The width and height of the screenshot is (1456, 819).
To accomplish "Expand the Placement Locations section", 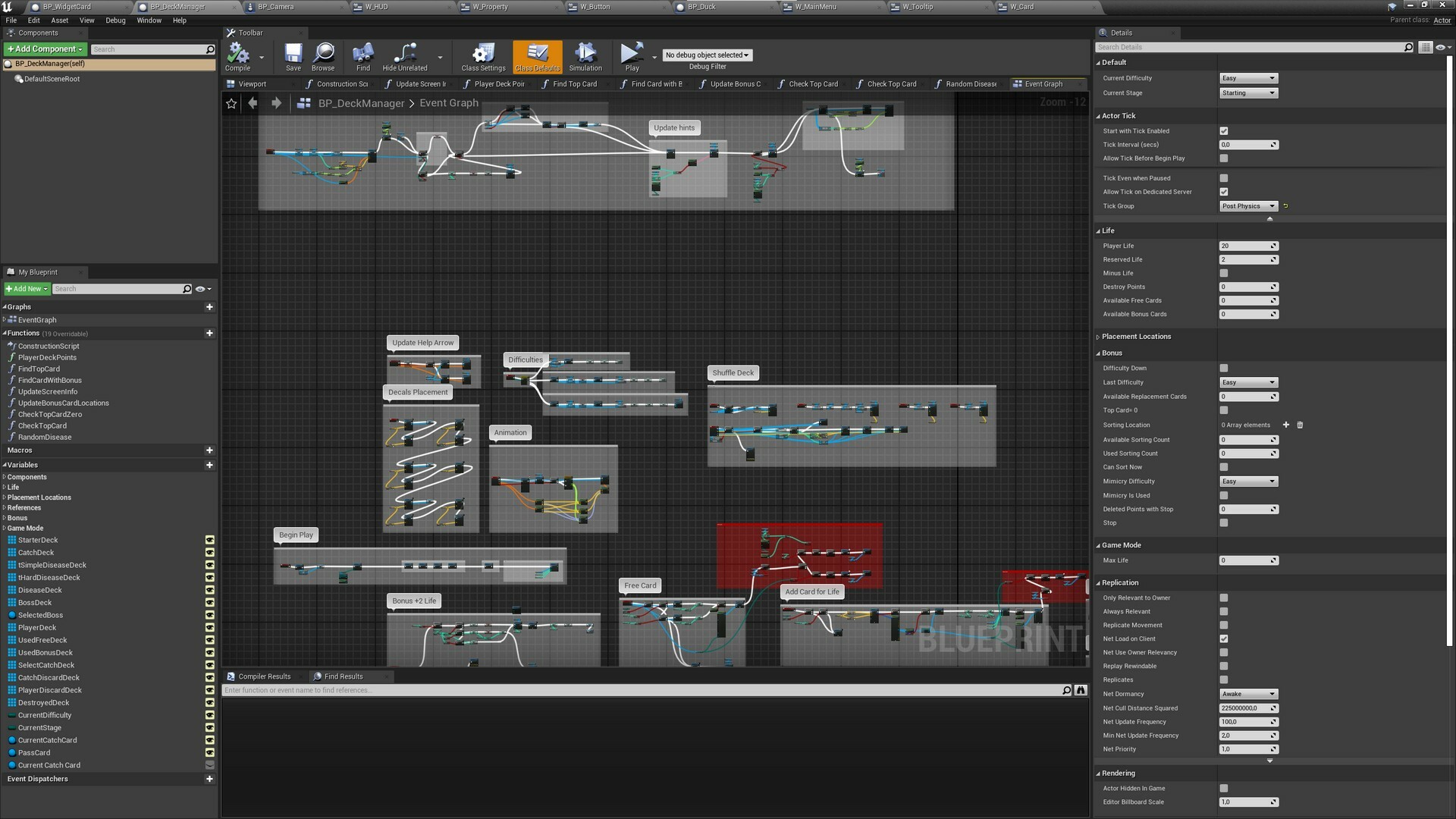I will (x=1097, y=336).
